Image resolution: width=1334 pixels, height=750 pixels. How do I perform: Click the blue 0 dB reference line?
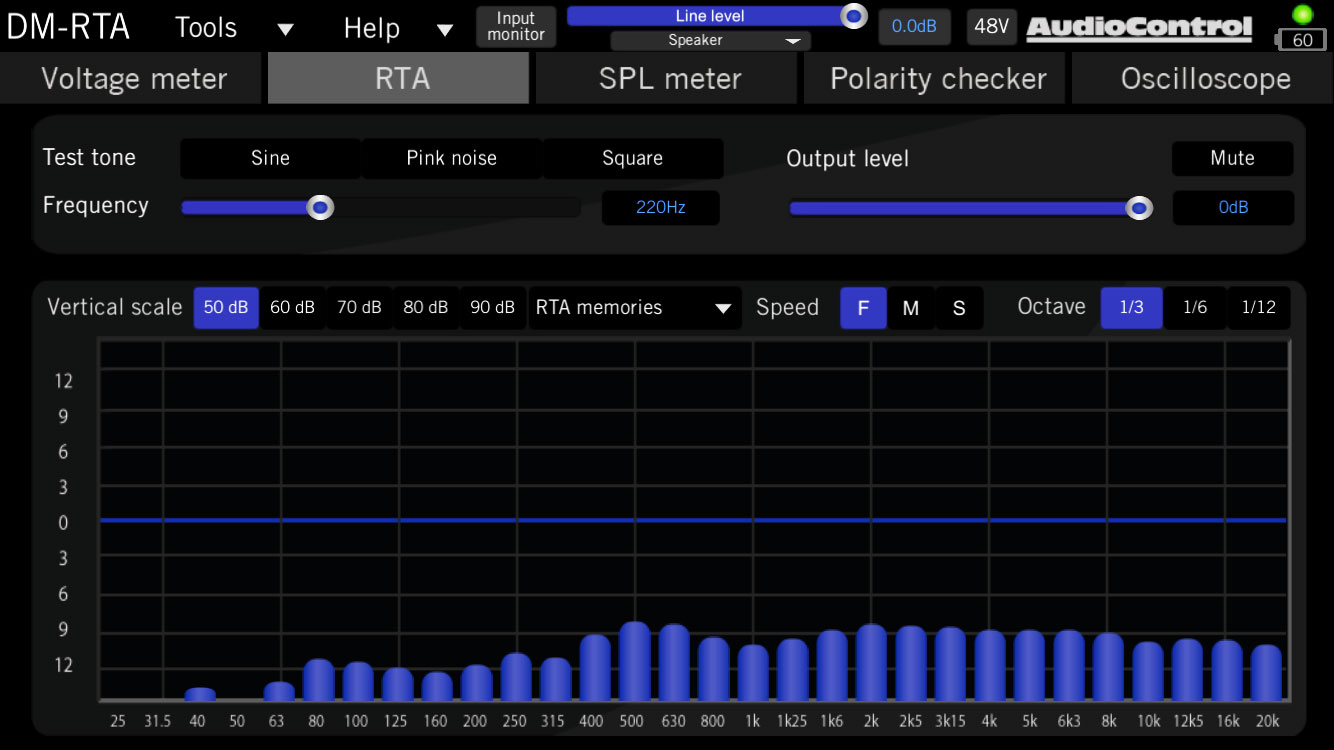(x=692, y=520)
